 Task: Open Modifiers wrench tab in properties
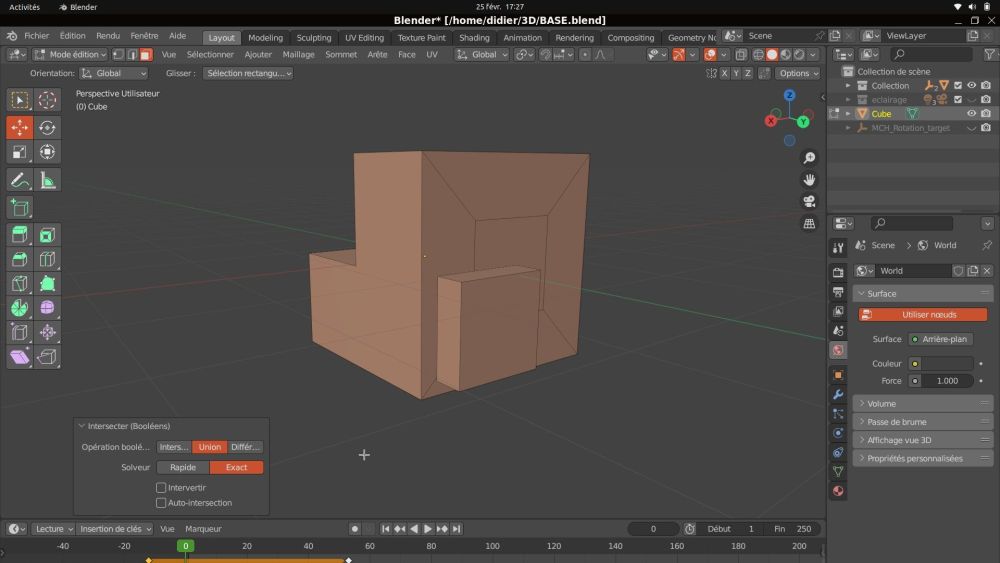(x=838, y=395)
